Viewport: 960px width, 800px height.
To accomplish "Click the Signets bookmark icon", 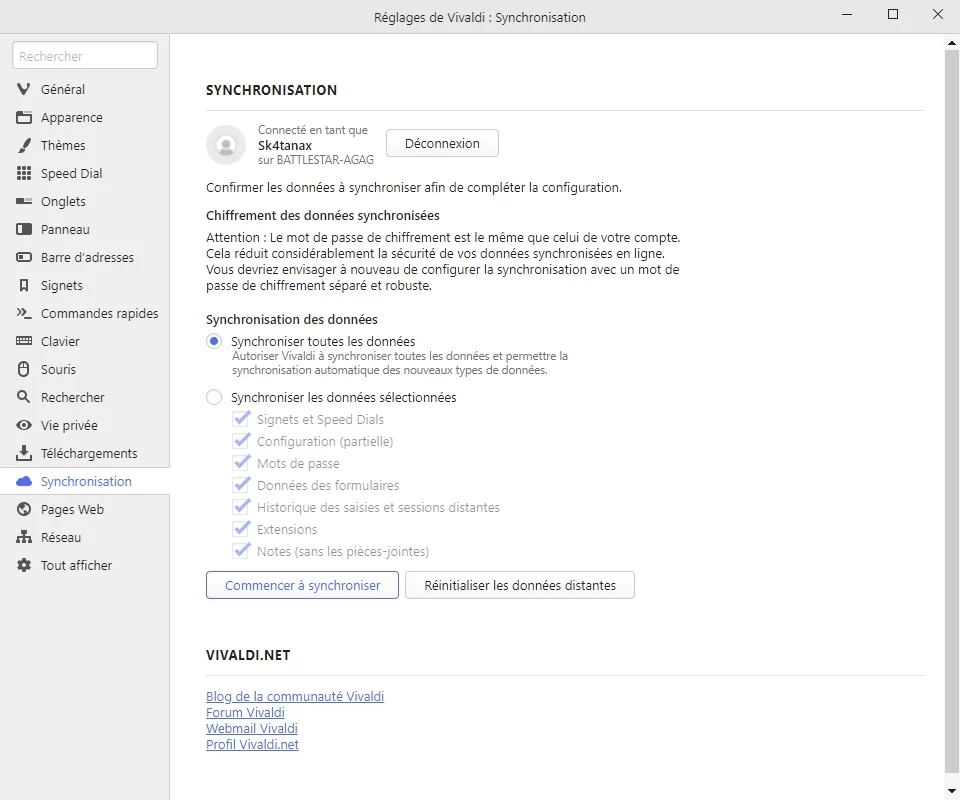I will (23, 286).
